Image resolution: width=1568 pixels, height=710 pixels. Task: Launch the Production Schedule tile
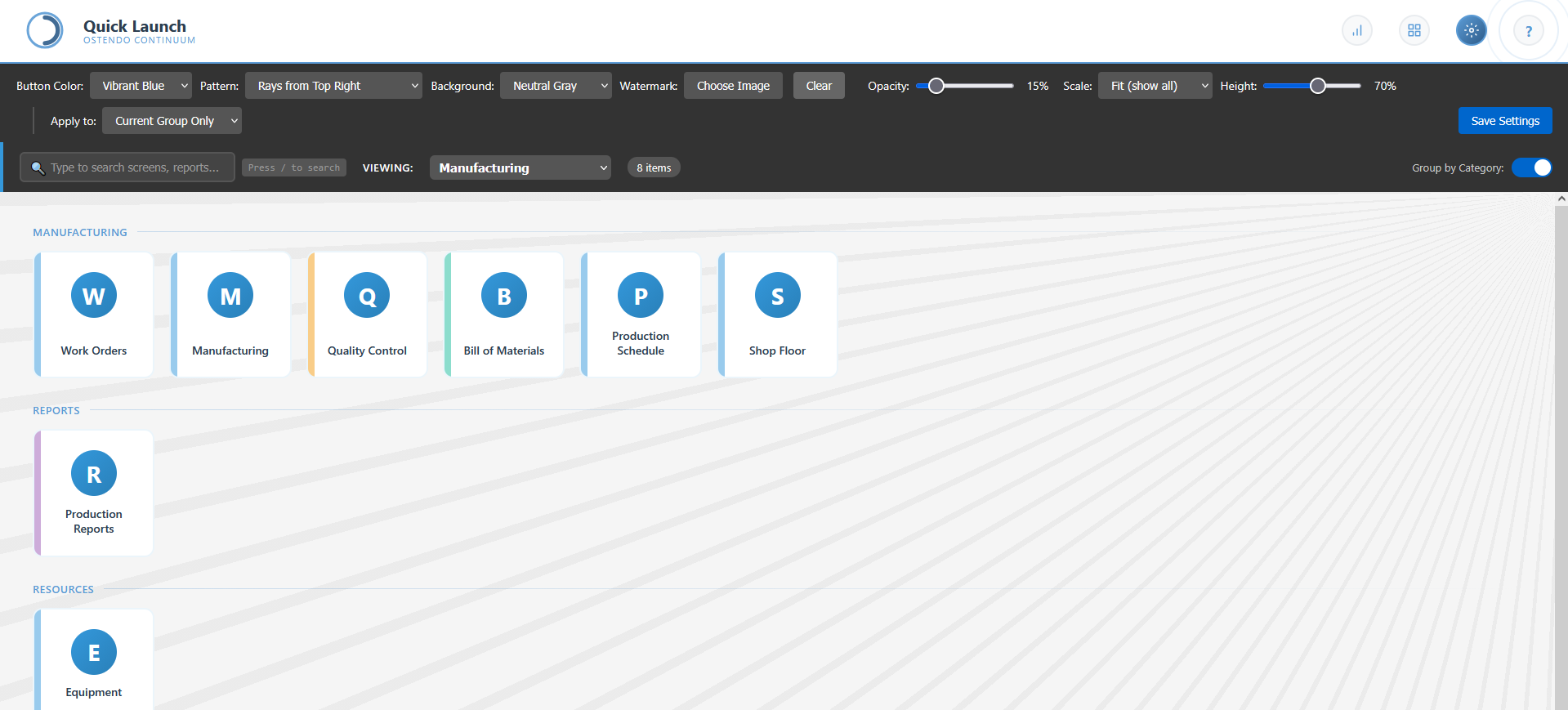[x=641, y=315]
